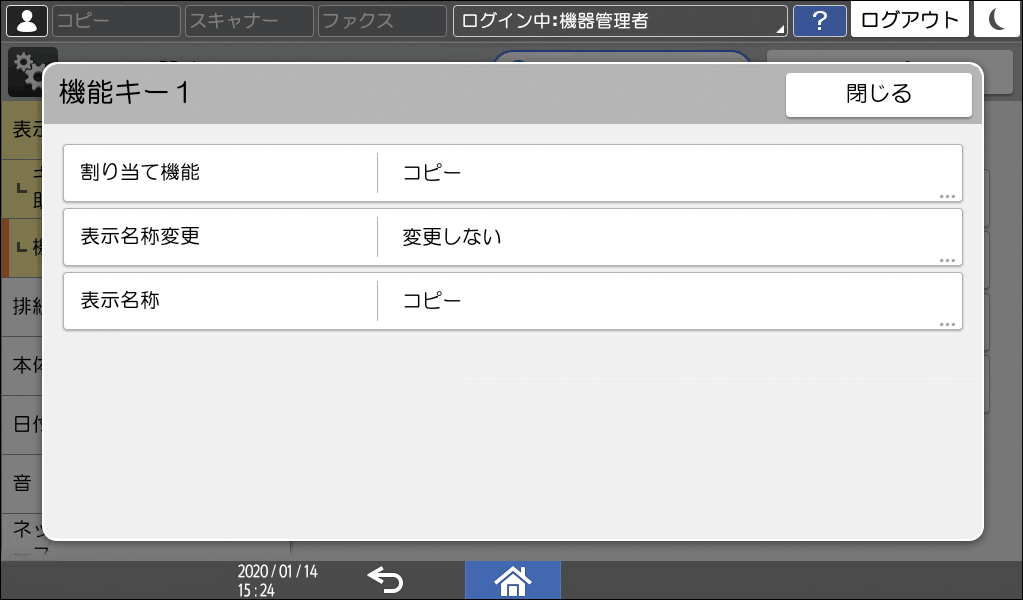Close the 機能キー1 dialog with 閉じる
The image size is (1023, 600).
(878, 94)
